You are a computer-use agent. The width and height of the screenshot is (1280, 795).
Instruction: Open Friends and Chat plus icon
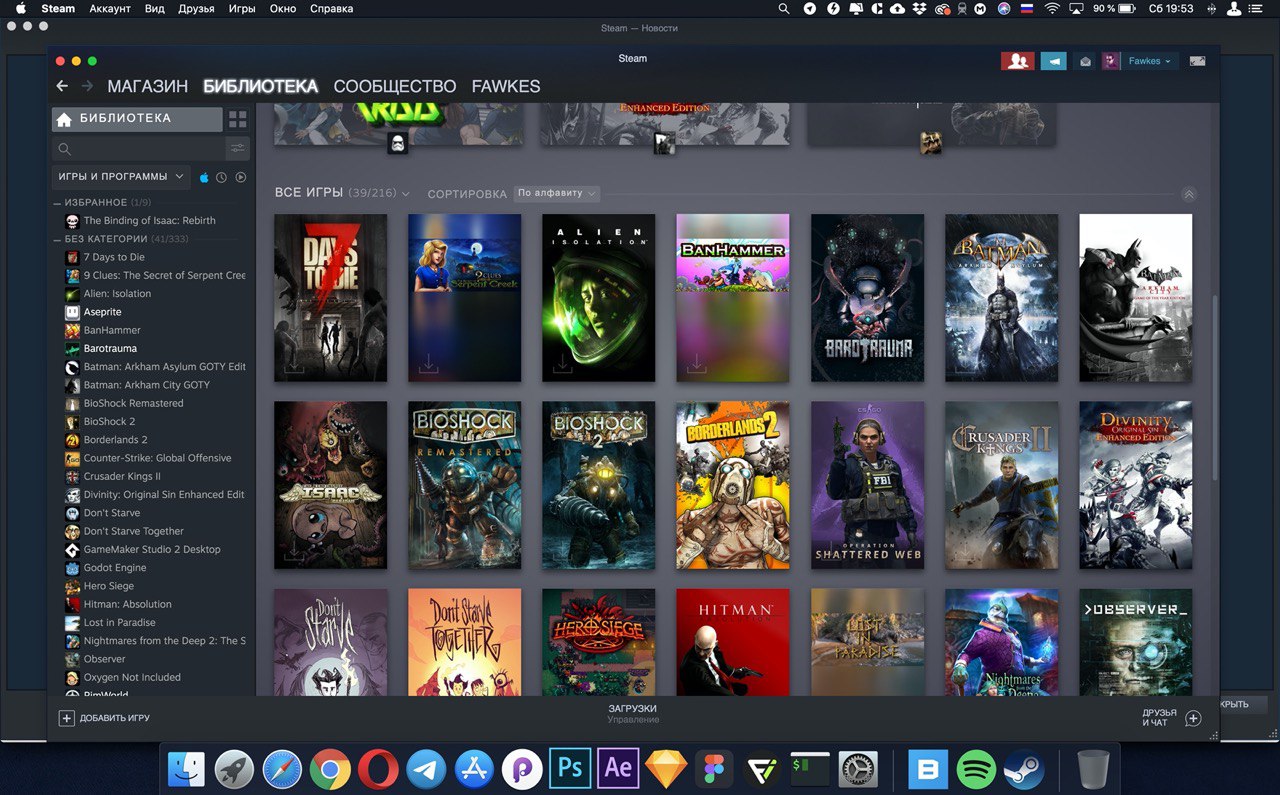(x=1193, y=718)
